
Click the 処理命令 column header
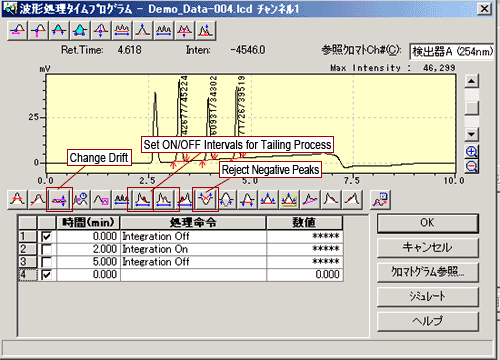pos(193,223)
